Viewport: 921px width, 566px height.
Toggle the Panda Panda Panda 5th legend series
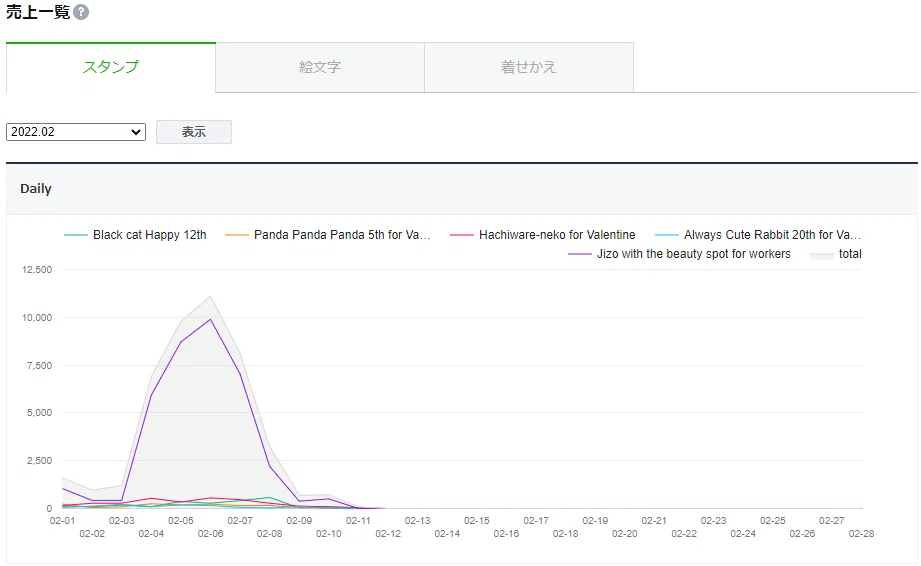click(328, 235)
